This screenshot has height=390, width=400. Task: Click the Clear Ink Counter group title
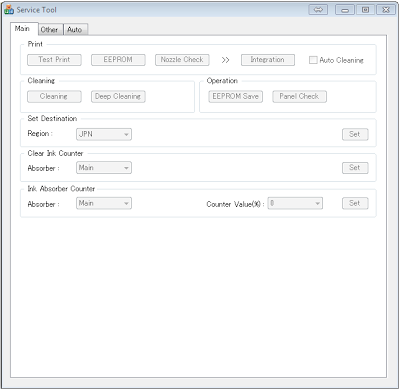[x=55, y=153]
